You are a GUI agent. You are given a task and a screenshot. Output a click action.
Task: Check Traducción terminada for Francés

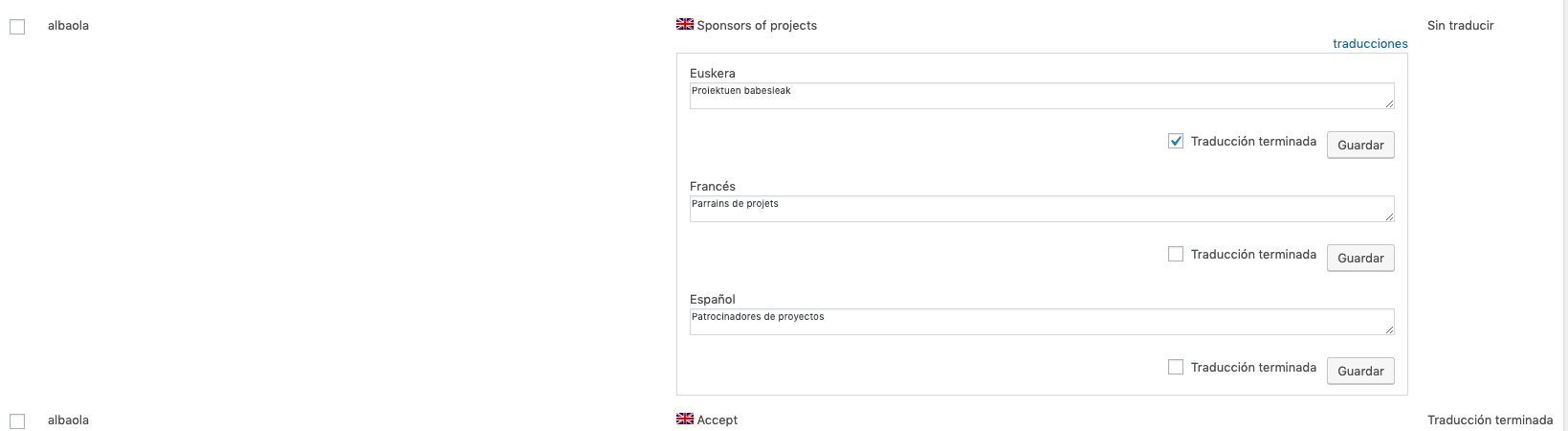tap(1176, 254)
